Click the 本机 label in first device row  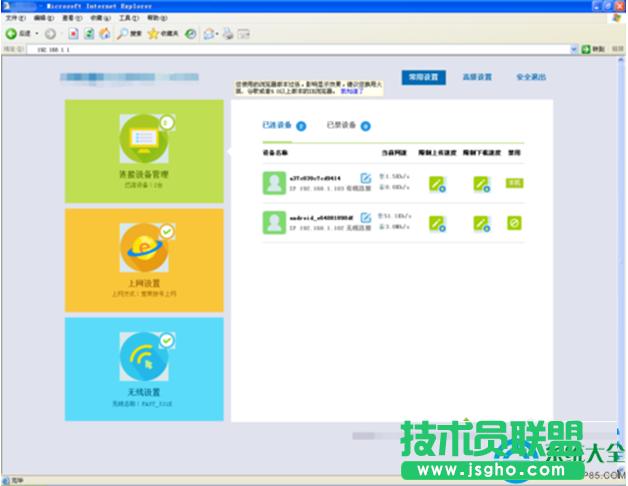pos(514,183)
